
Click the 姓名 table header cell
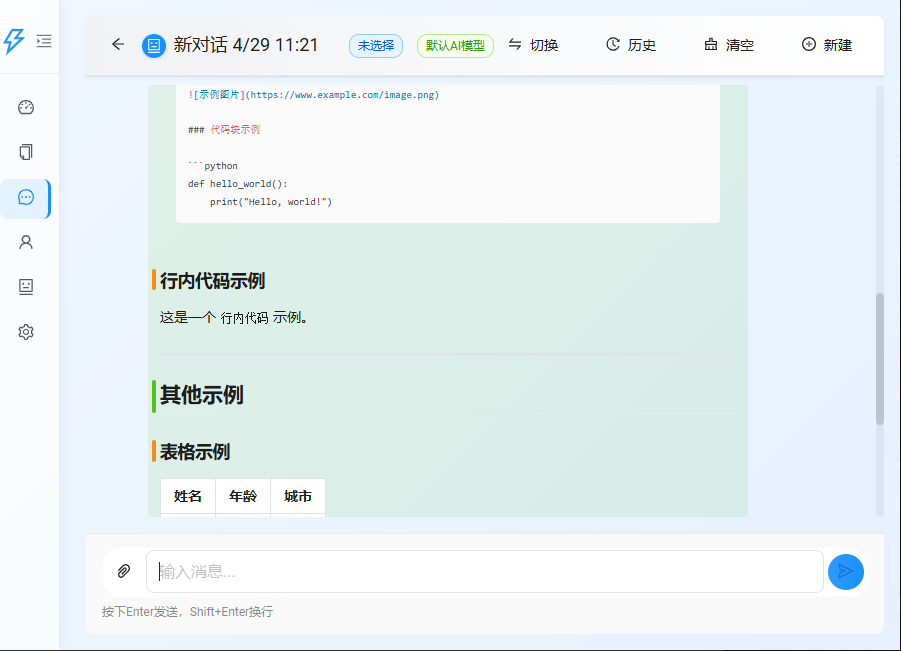188,496
